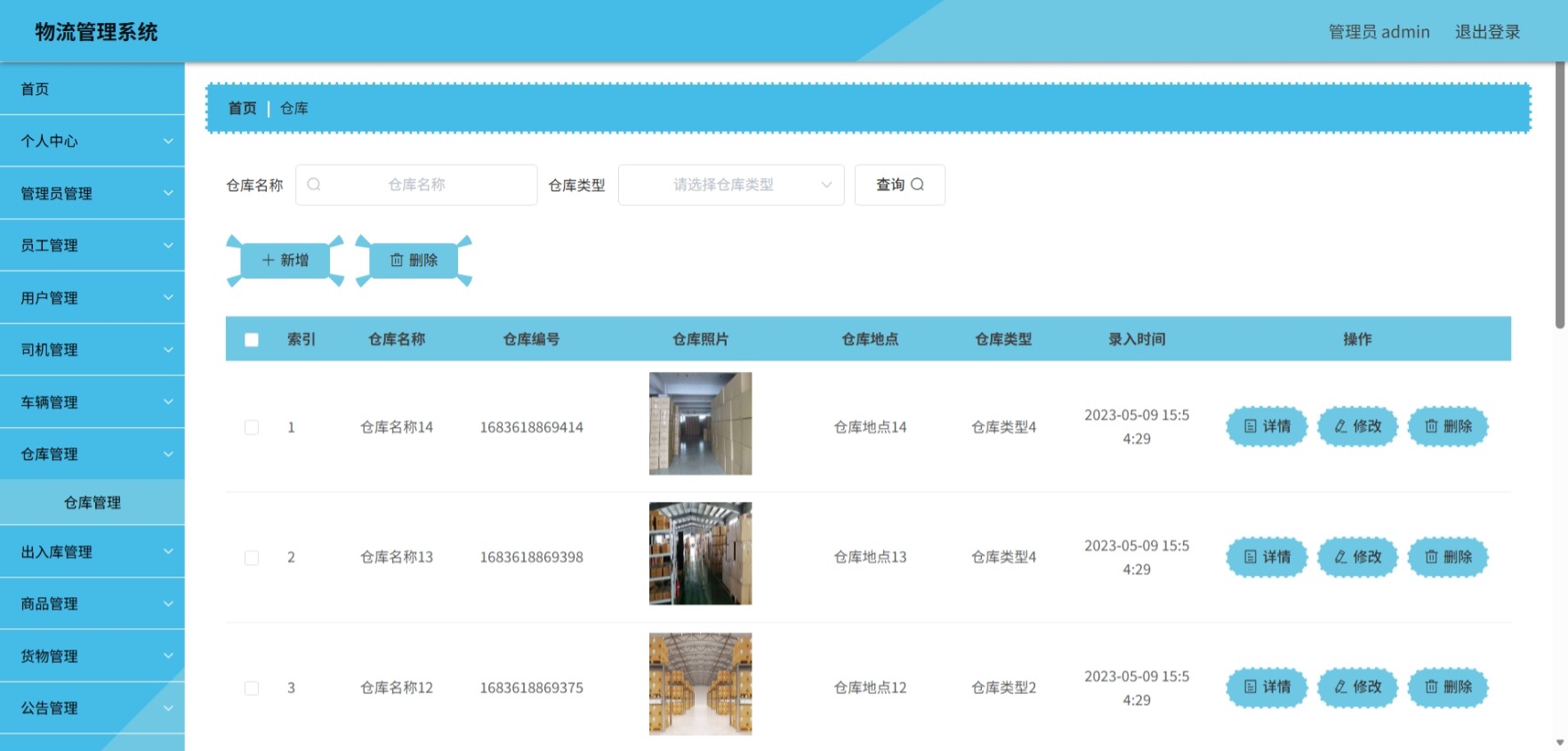The image size is (1568, 751).
Task: Click the batch 删除 button label
Action: point(423,260)
